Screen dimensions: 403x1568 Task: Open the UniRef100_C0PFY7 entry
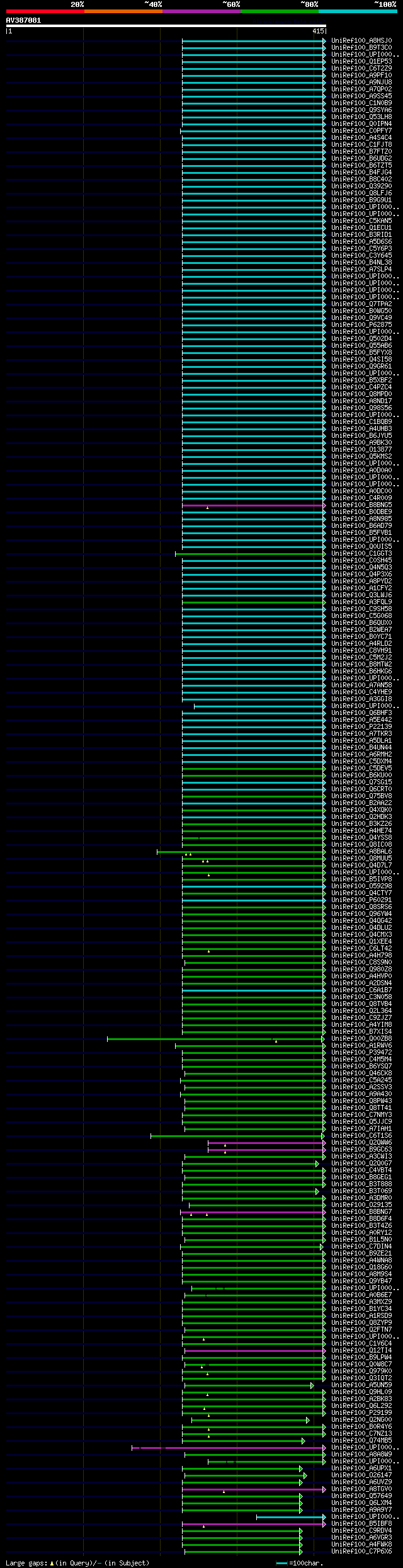tap(361, 131)
